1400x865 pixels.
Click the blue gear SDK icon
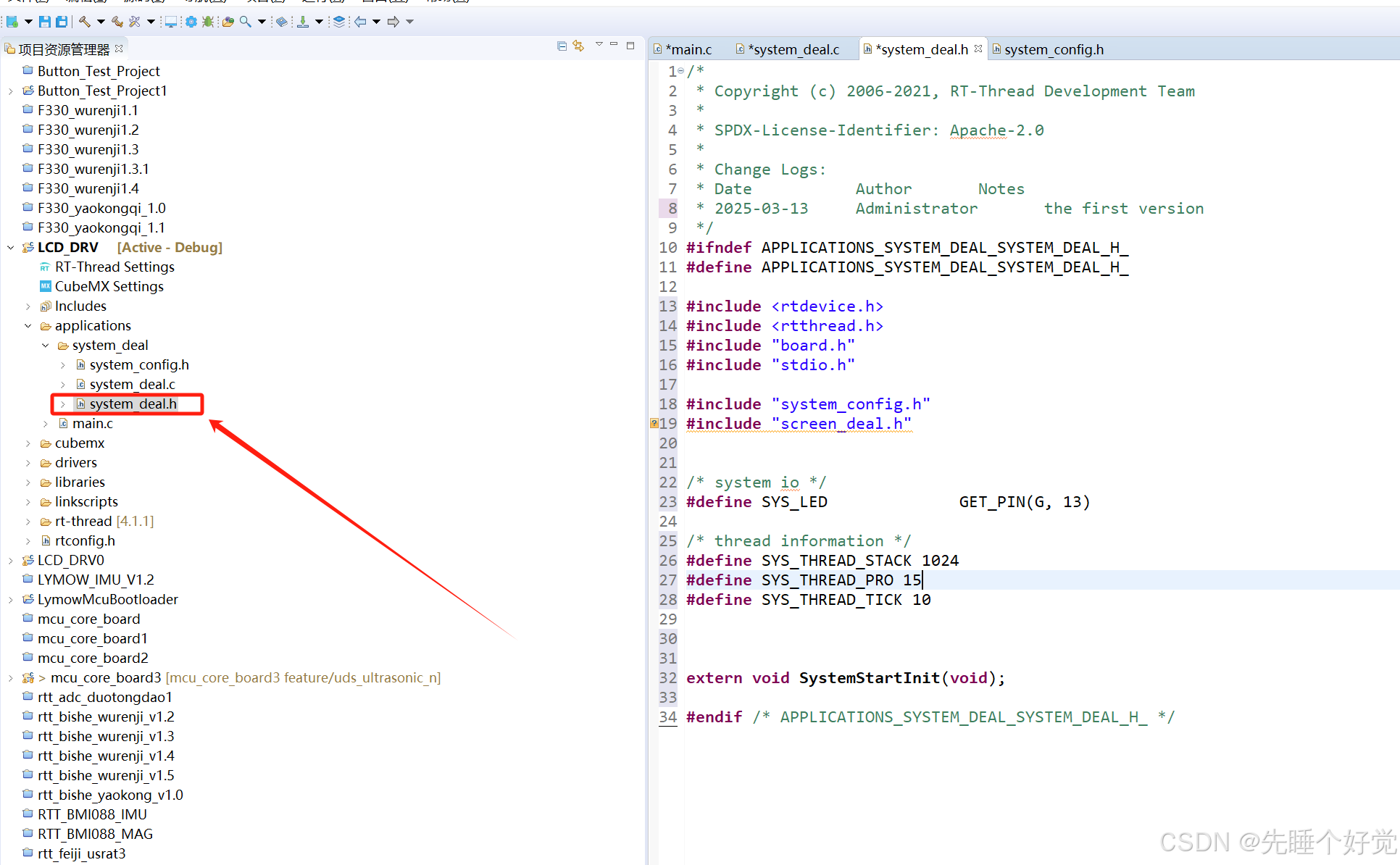(x=191, y=22)
